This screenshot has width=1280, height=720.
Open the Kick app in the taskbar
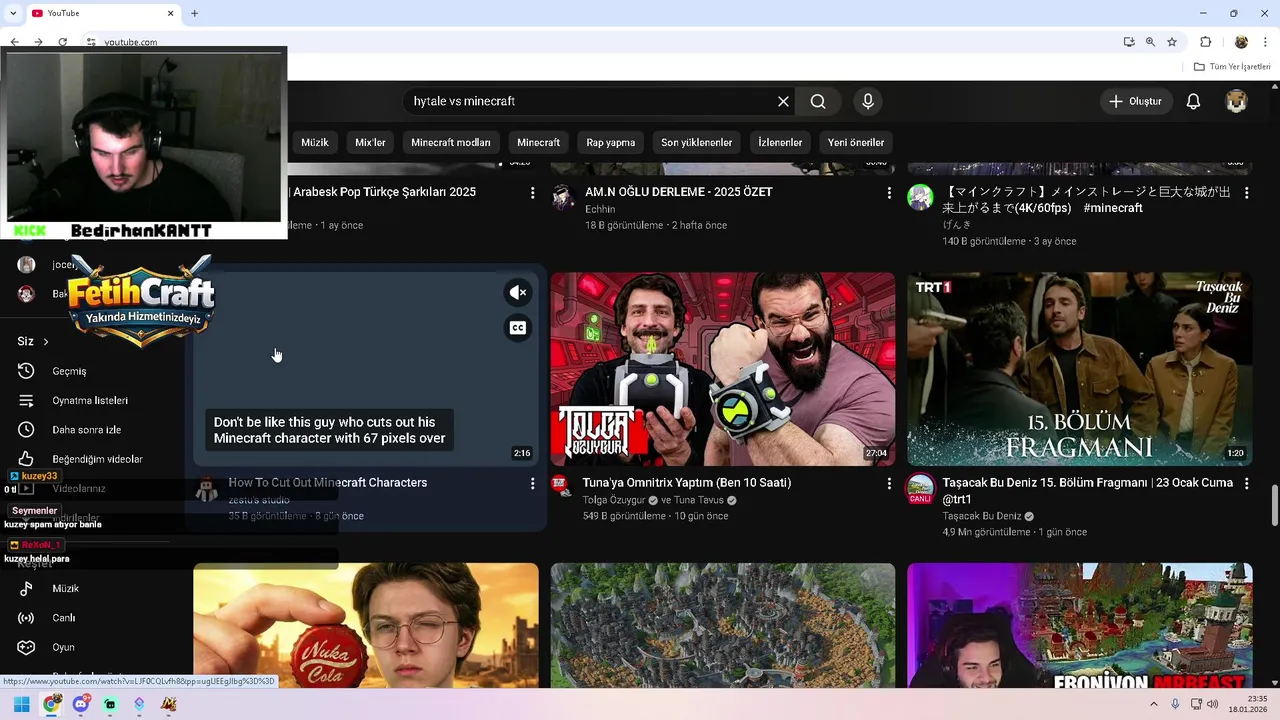tap(110, 704)
